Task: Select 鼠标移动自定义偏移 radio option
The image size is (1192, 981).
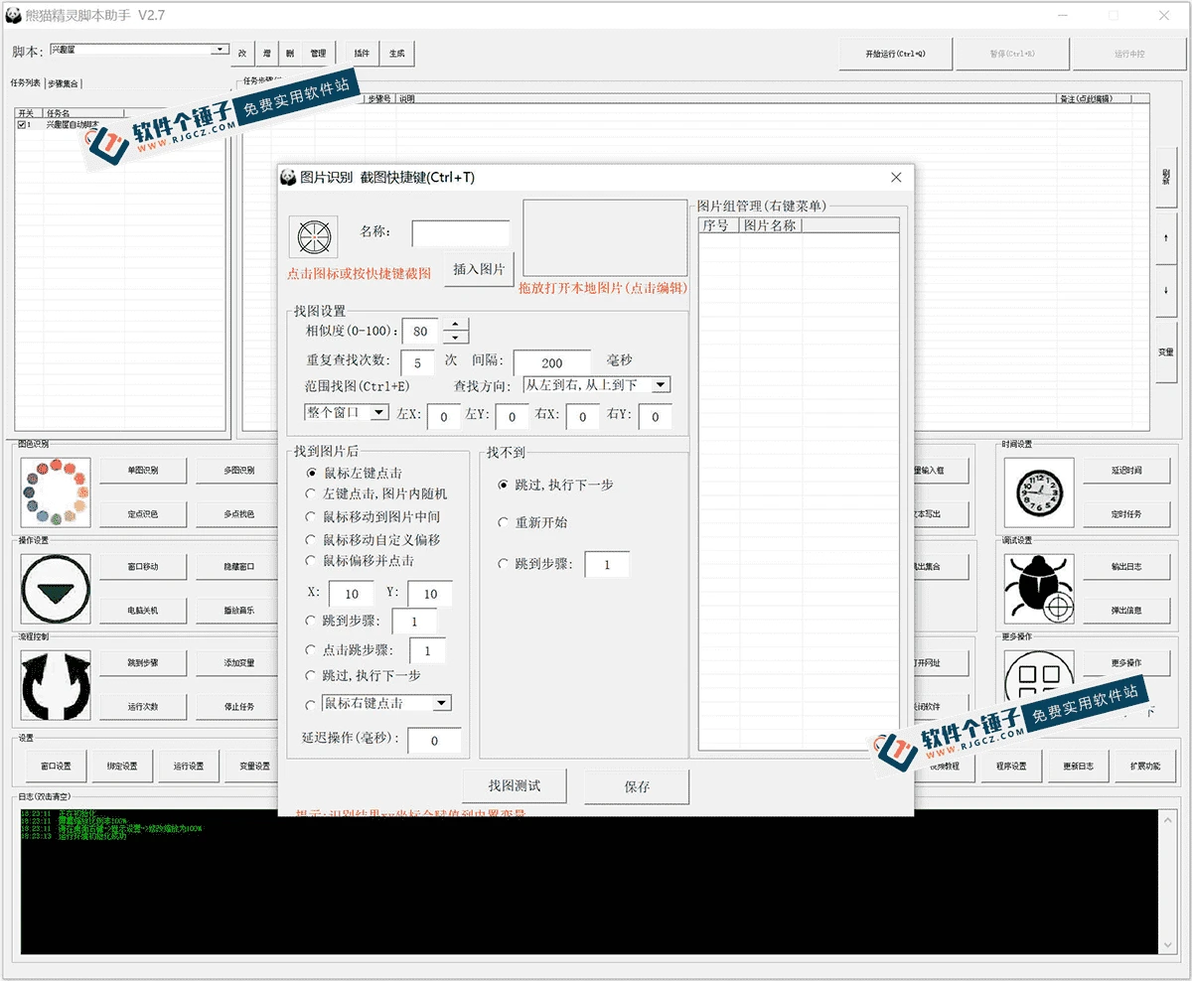Action: (310, 539)
